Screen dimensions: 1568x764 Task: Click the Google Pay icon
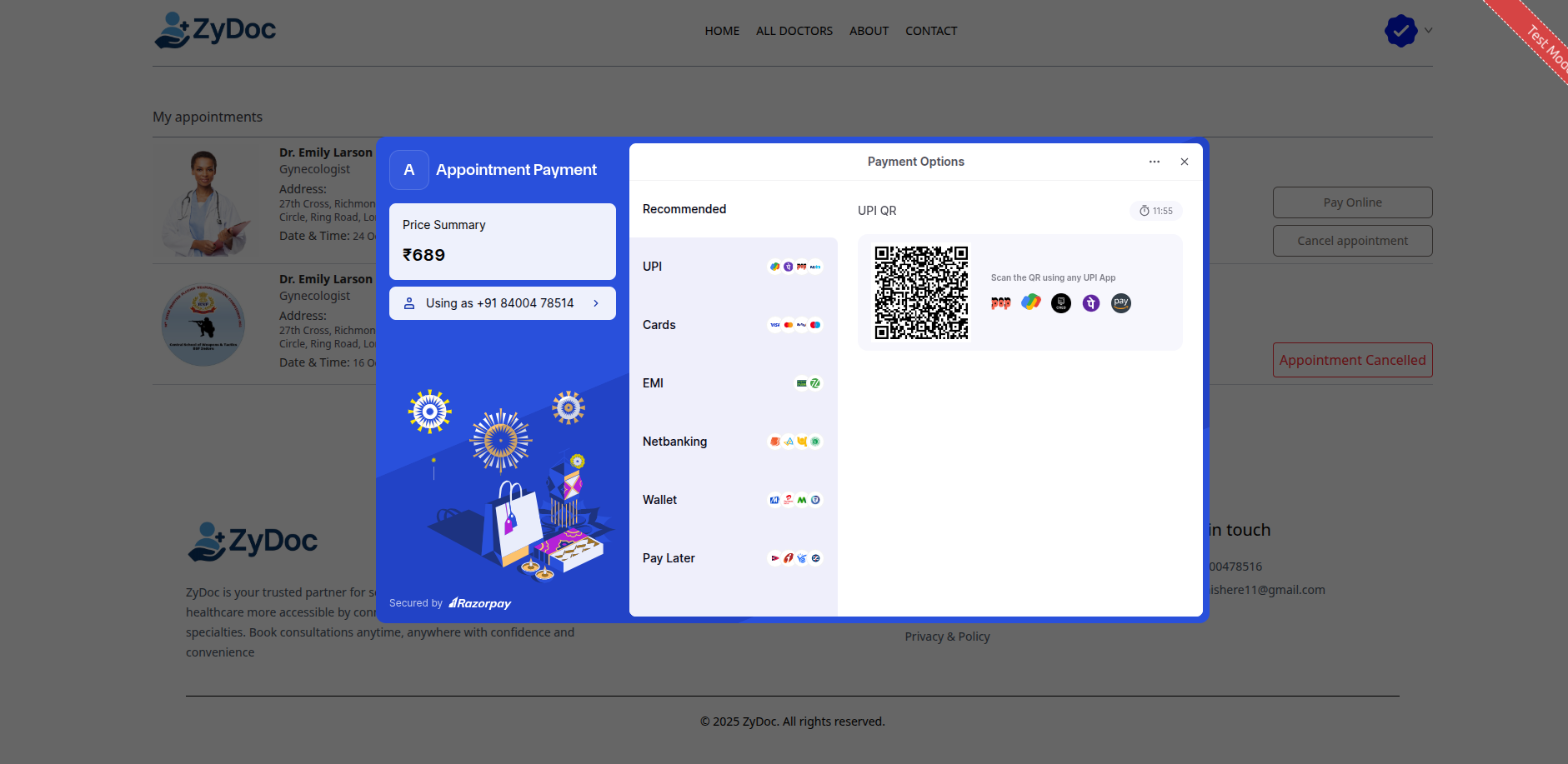point(1031,302)
